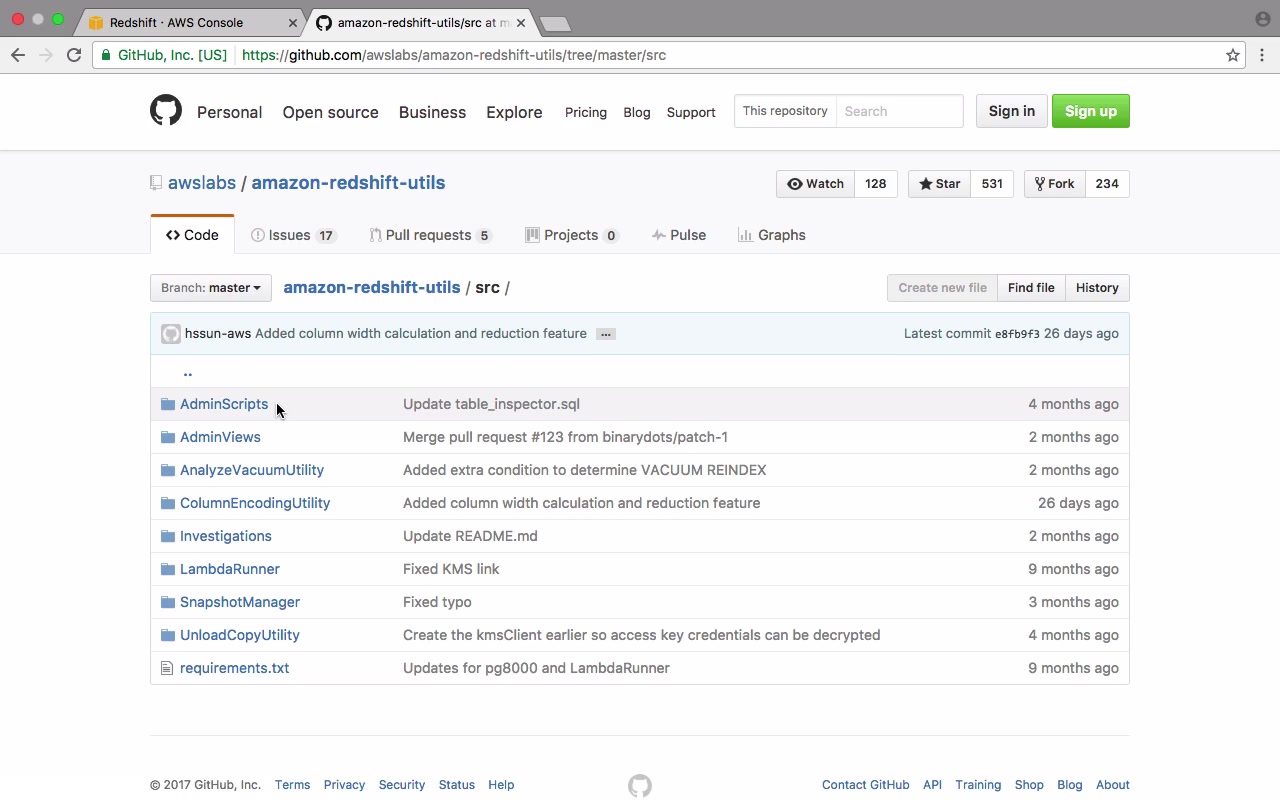Click the Investigations folder icon
The width and height of the screenshot is (1280, 800).
pos(168,536)
